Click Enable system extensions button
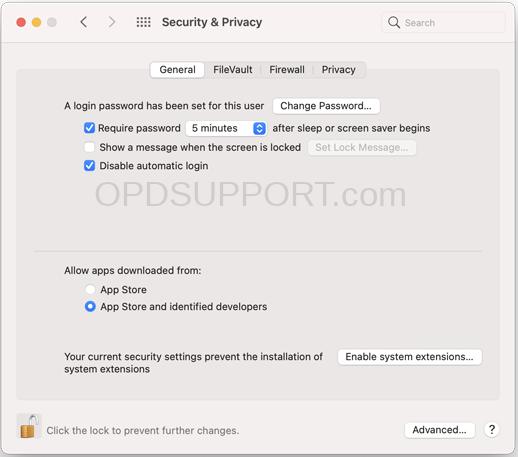The image size is (518, 457). pyautogui.click(x=409, y=357)
